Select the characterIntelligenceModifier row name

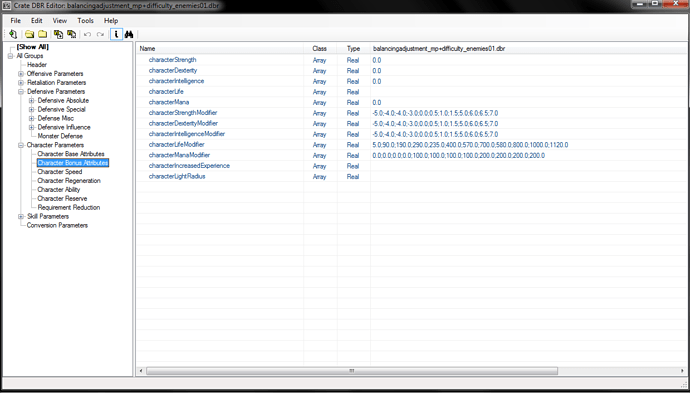coord(187,134)
